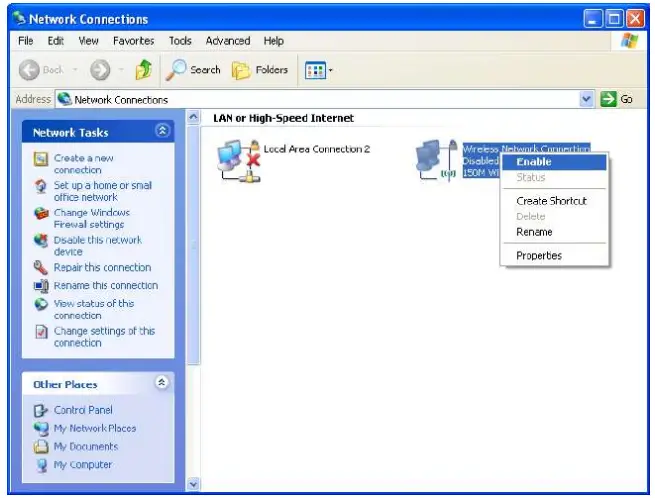The width and height of the screenshot is (655, 498).
Task: Open My Documents link
Action: click(86, 447)
